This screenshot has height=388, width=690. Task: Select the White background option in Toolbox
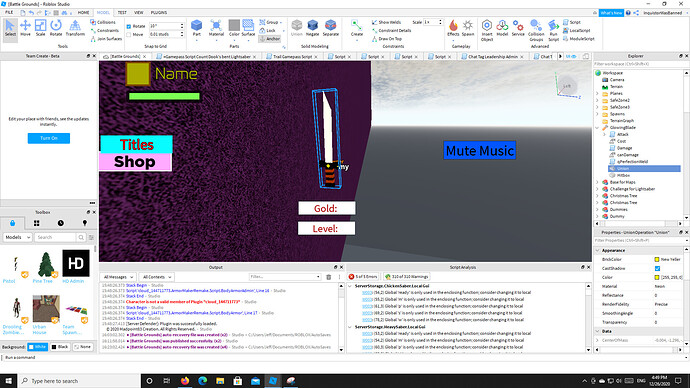pyautogui.click(x=37, y=347)
